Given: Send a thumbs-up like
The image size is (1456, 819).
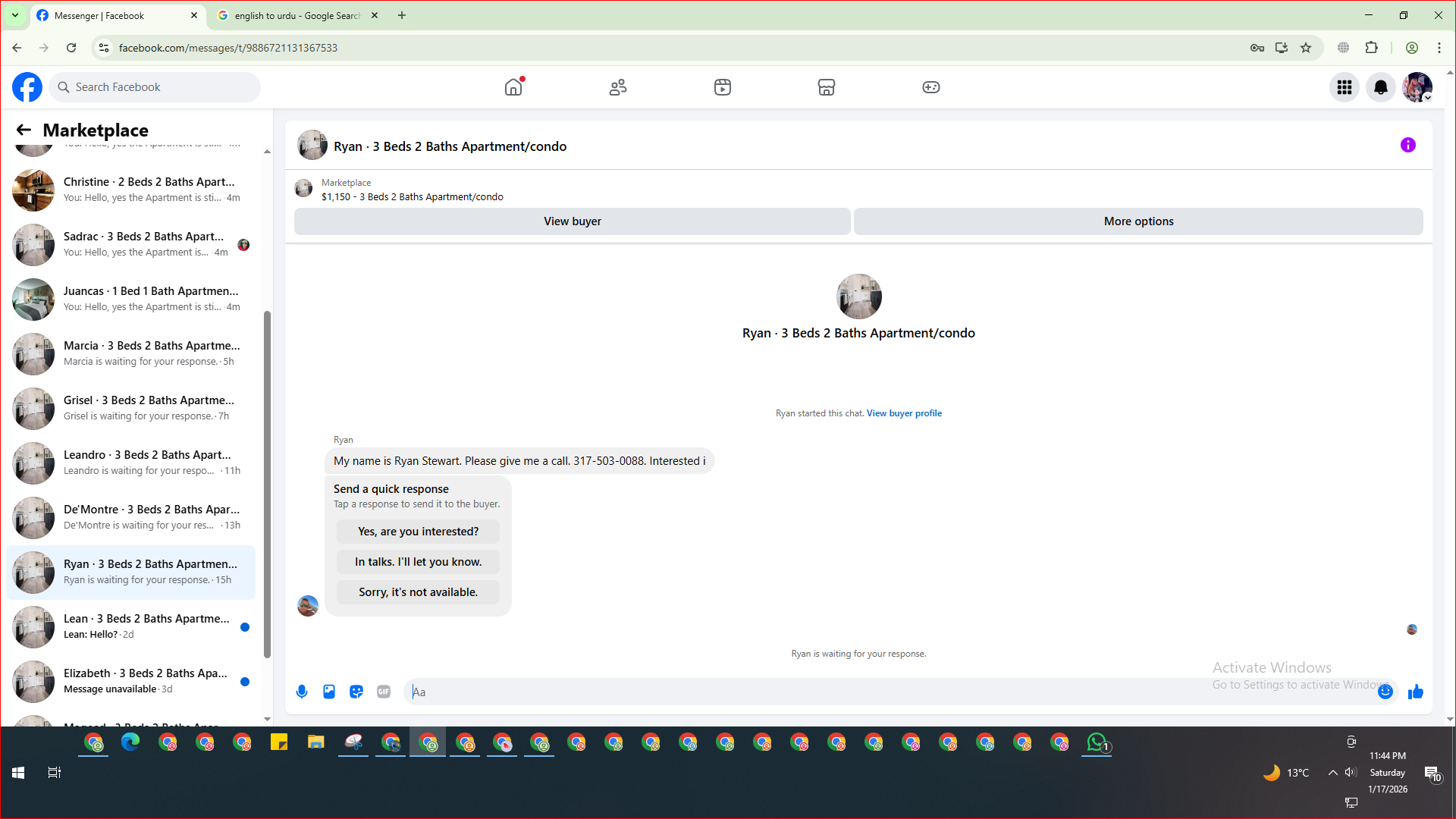Looking at the screenshot, I should pos(1416,692).
